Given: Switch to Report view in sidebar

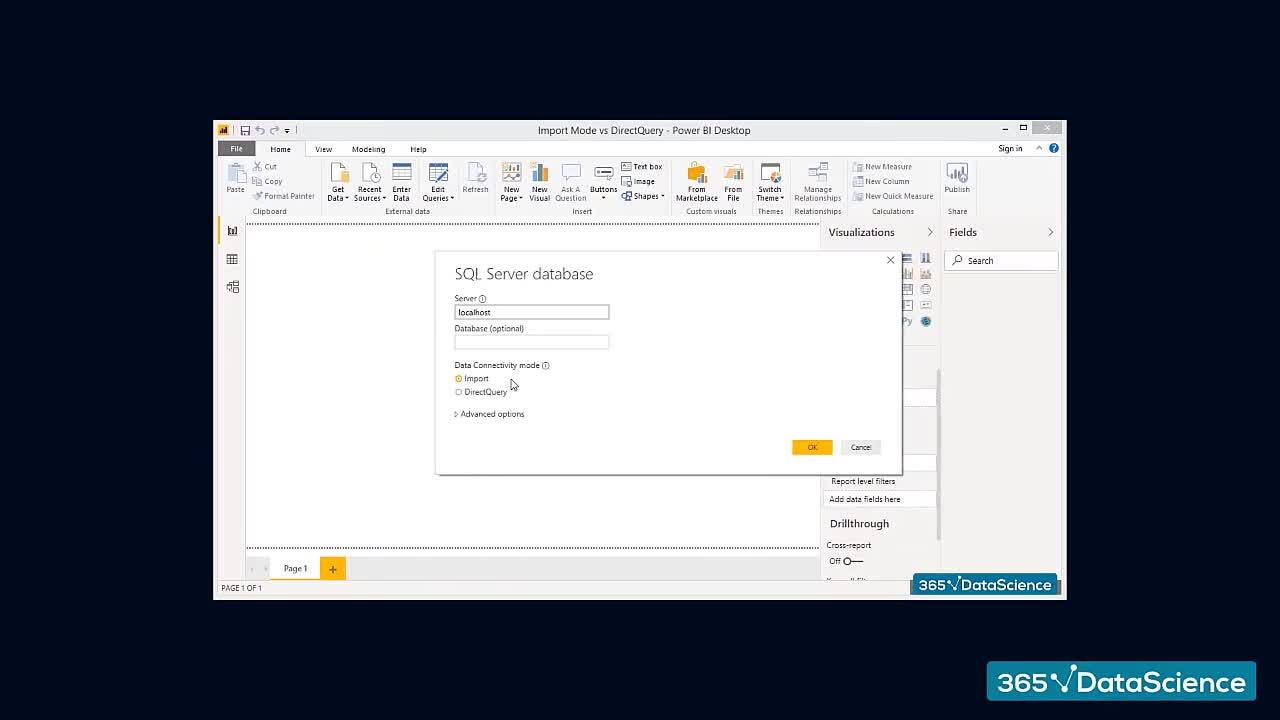Looking at the screenshot, I should (x=232, y=231).
